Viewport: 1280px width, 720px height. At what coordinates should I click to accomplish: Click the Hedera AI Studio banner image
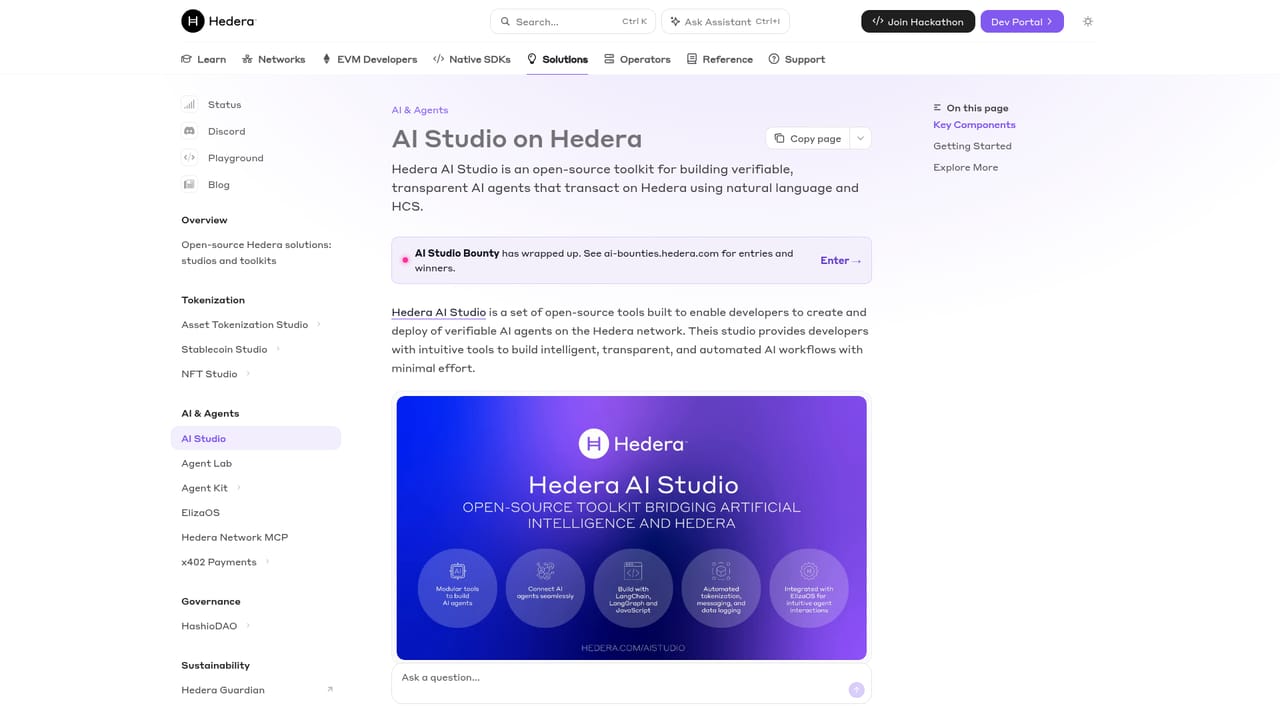pyautogui.click(x=631, y=528)
